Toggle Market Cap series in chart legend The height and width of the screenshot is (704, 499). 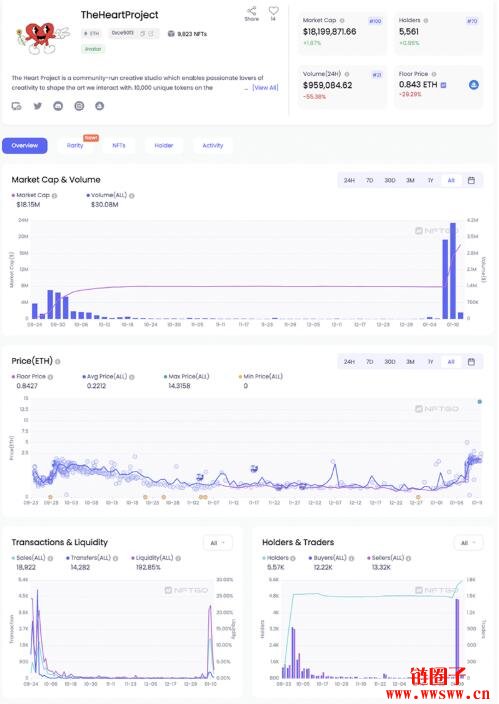(31, 195)
